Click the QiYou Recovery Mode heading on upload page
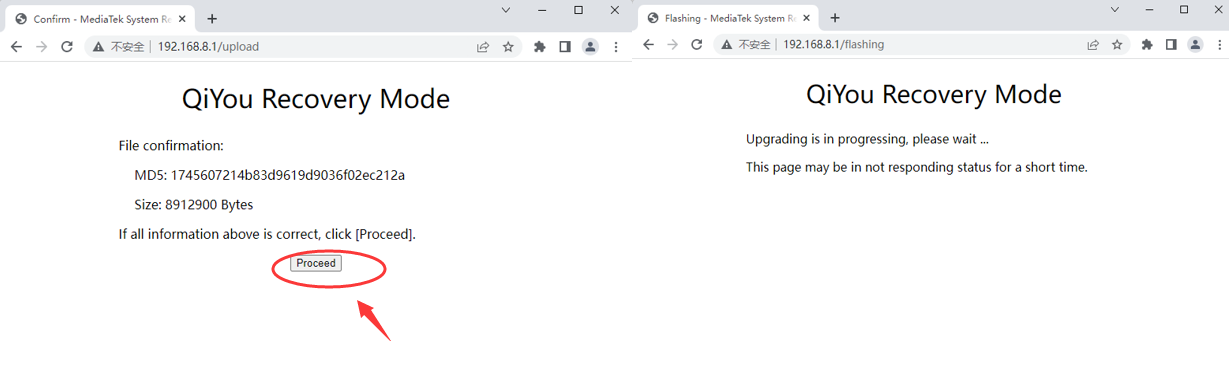The height and width of the screenshot is (370, 1229). click(316, 99)
